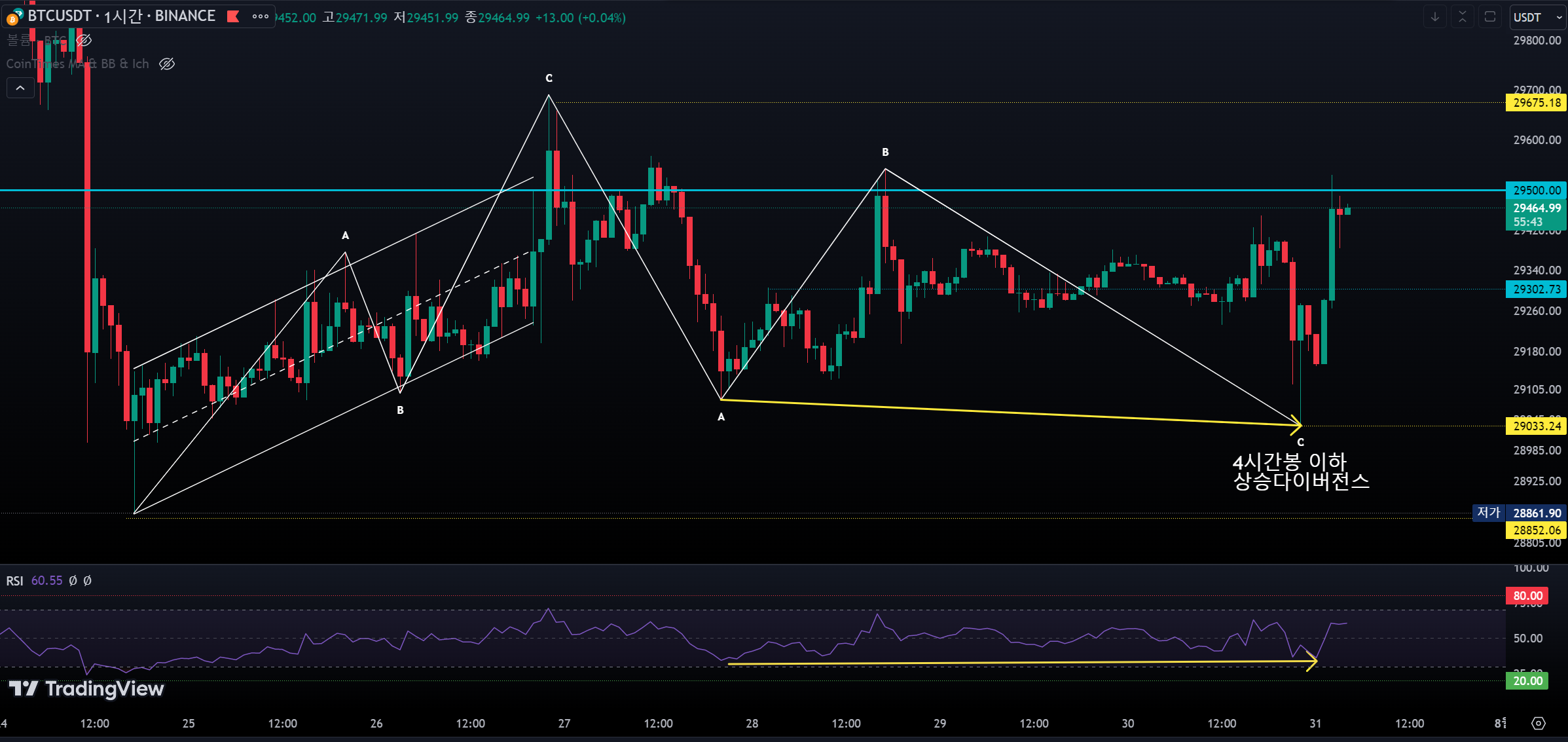This screenshot has width=1568, height=742.
Task: Click the Korean bullish divergence text annotation
Action: pos(1300,472)
